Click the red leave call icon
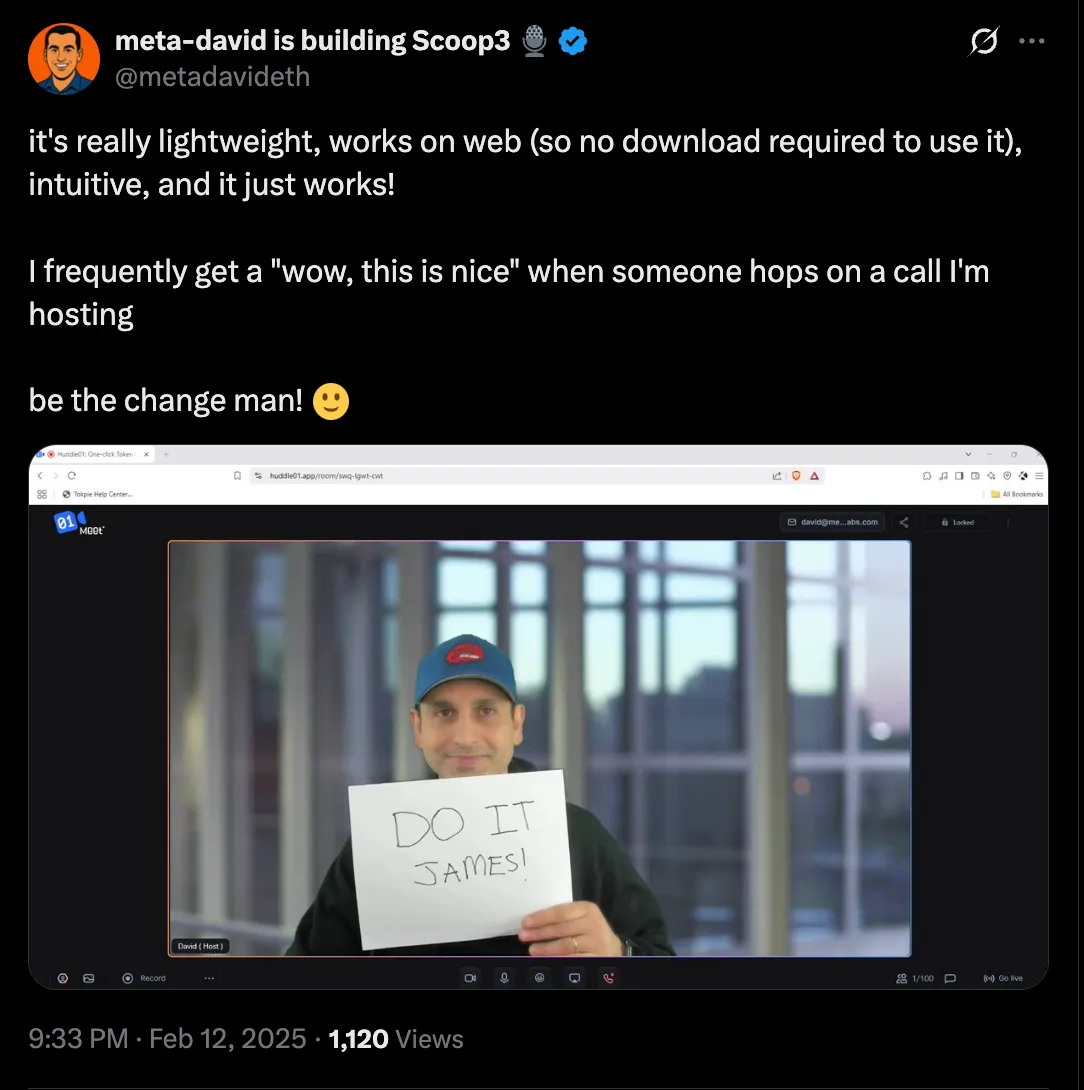 [x=608, y=978]
